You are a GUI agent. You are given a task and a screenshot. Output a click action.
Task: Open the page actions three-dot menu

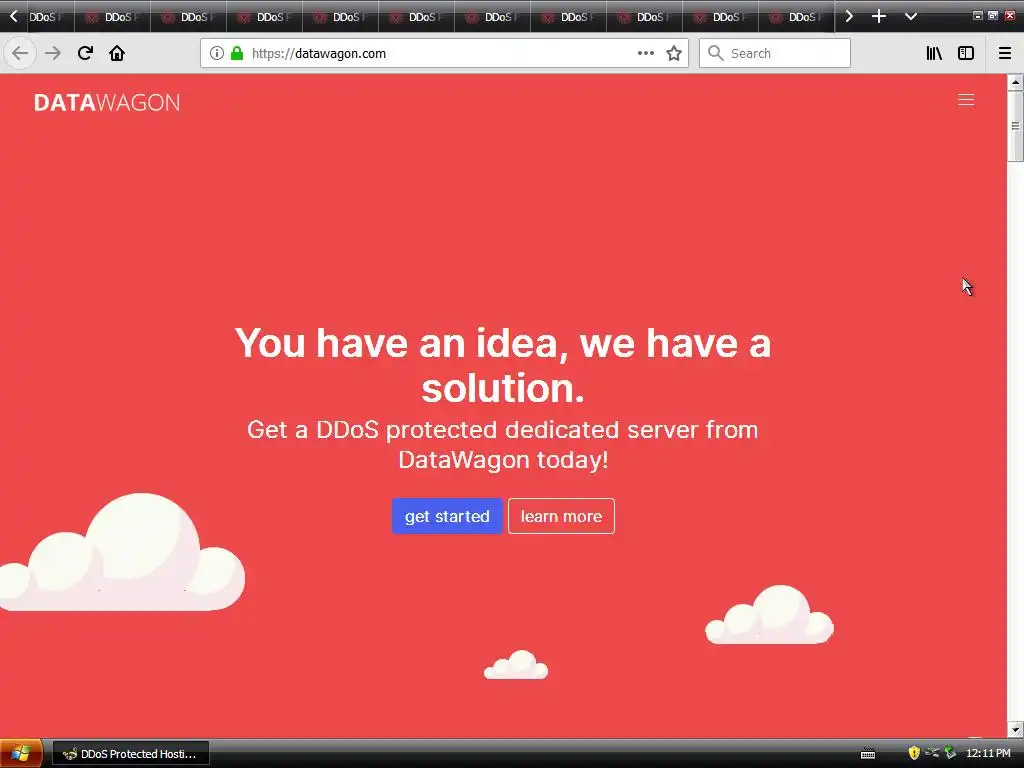point(645,54)
